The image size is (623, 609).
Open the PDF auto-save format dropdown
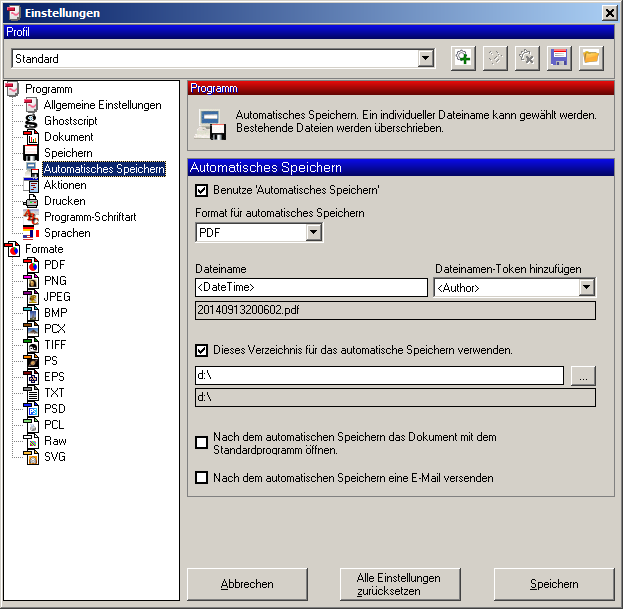pos(313,232)
